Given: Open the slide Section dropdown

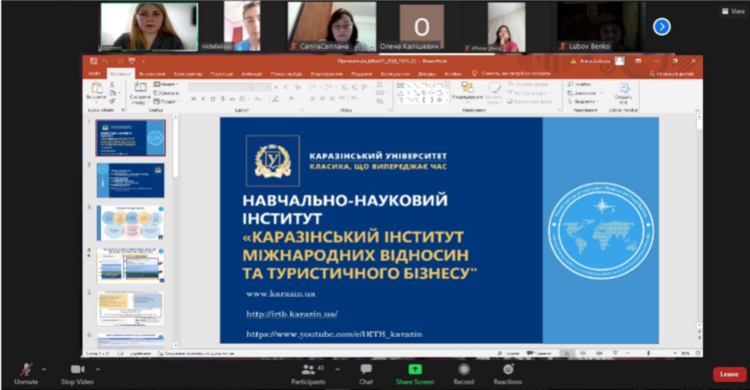Looking at the screenshot, I should click(166, 101).
